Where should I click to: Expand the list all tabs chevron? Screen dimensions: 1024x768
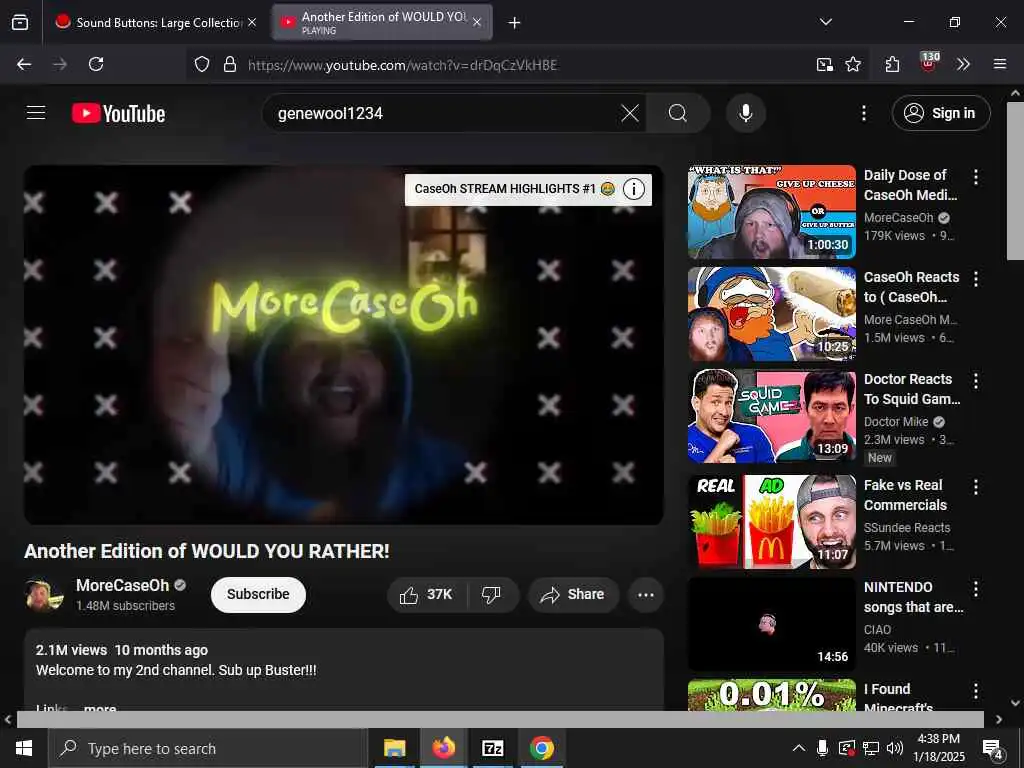pyautogui.click(x=825, y=22)
